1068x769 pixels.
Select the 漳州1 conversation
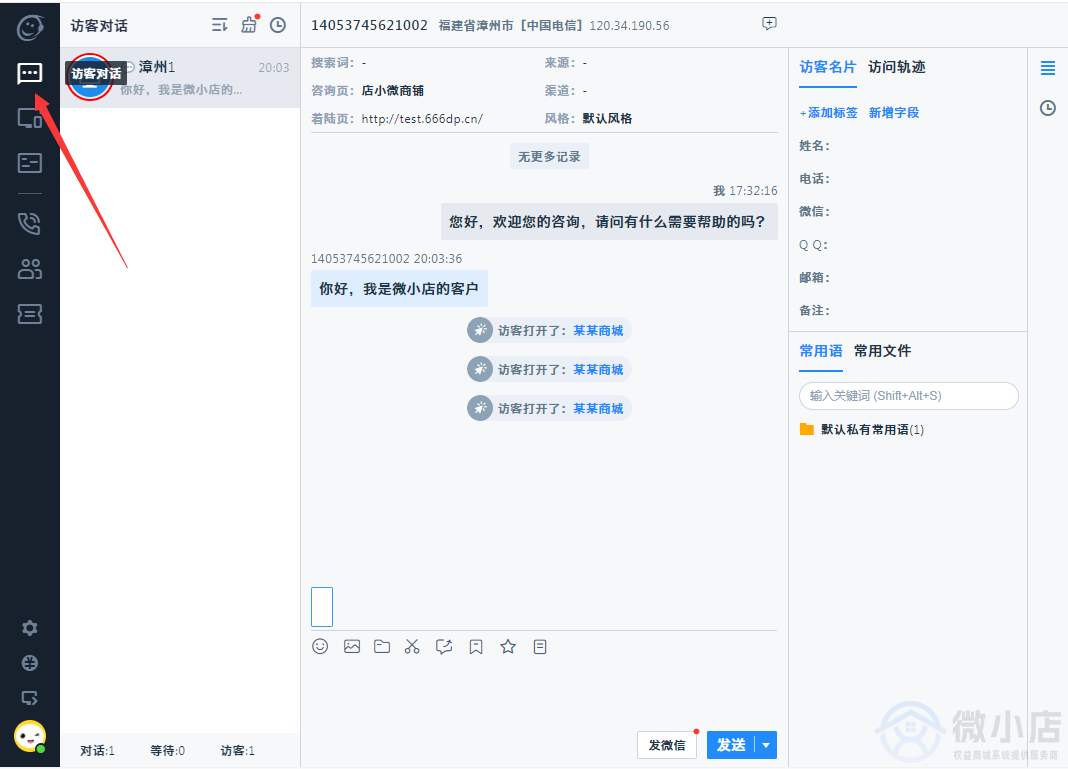180,78
